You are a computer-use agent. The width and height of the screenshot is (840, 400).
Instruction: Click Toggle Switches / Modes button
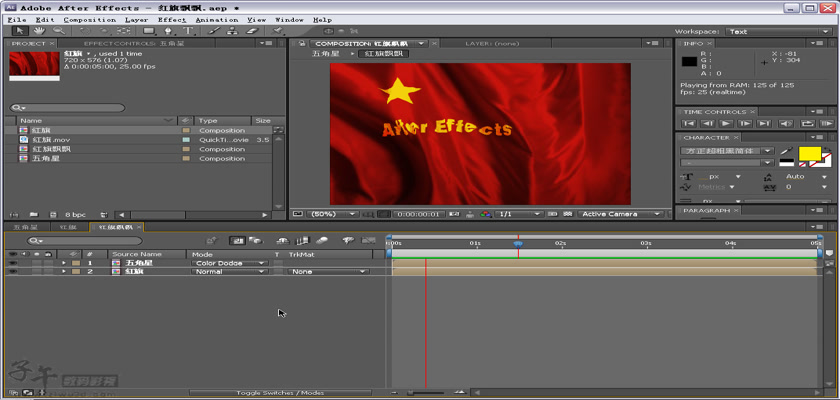[280, 393]
